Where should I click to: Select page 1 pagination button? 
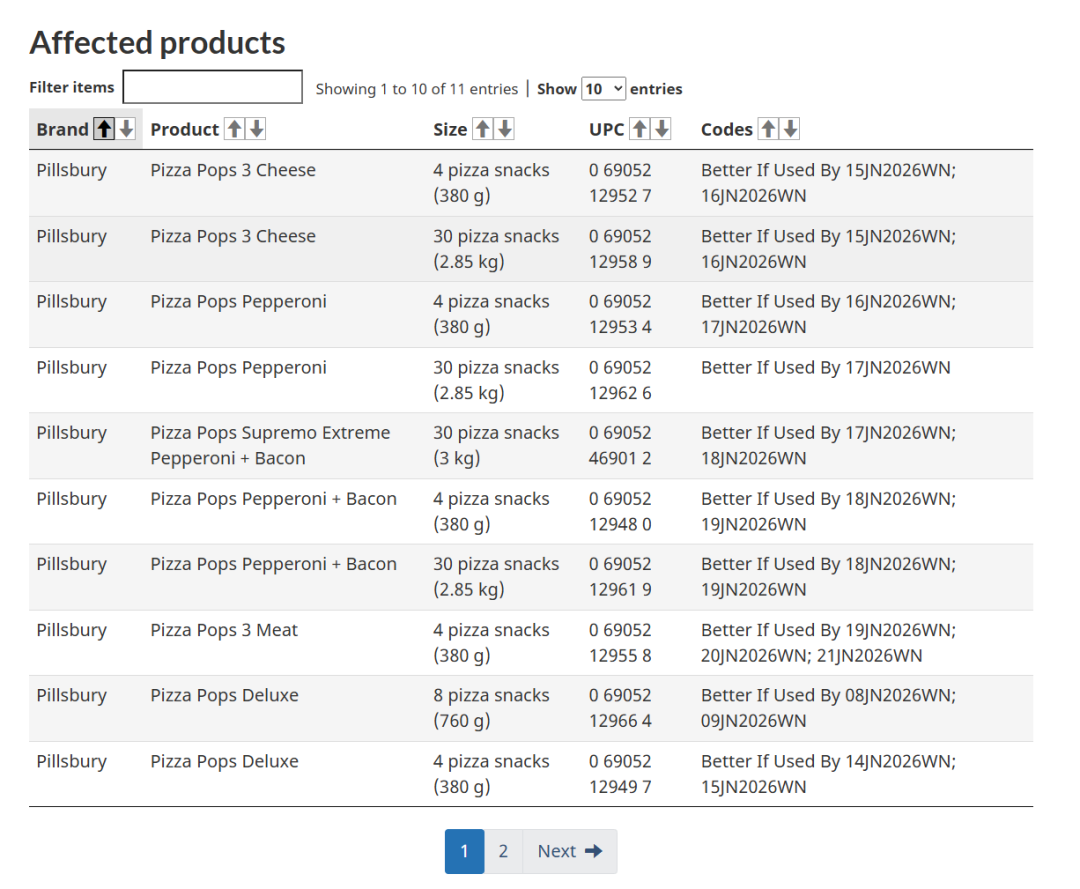tap(464, 851)
